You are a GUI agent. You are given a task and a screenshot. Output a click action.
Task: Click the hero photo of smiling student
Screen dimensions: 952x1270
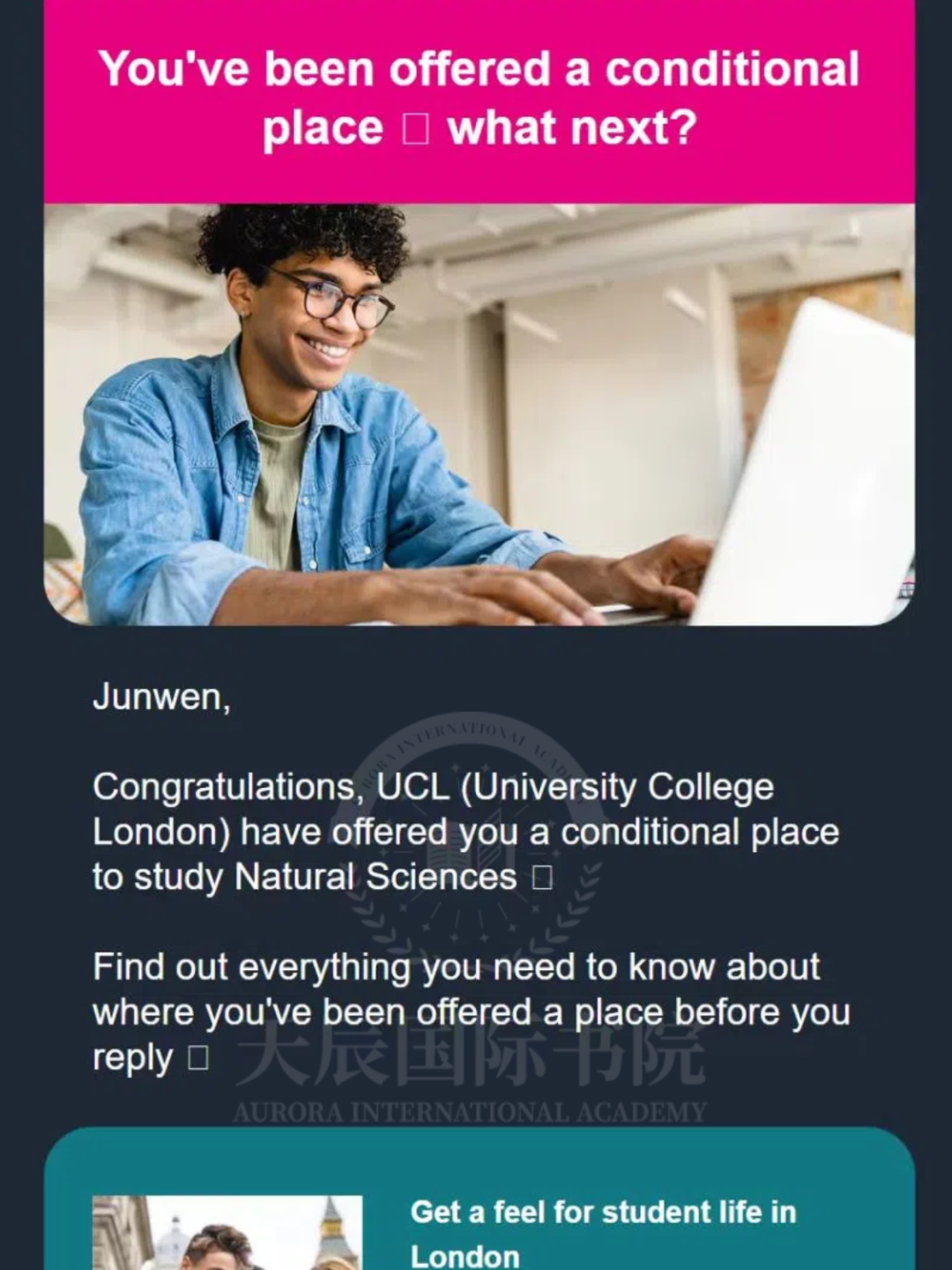[480, 415]
